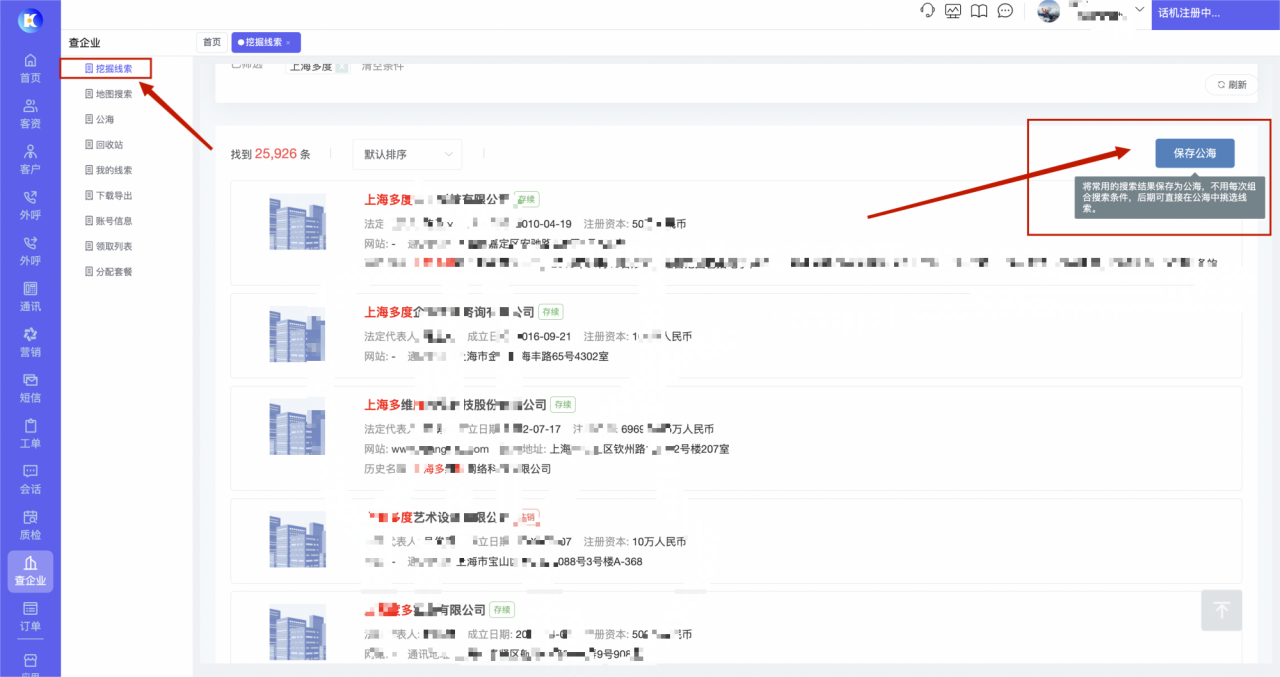Go to 账号信息 in the submenu
This screenshot has width=1280, height=677.
[x=108, y=221]
